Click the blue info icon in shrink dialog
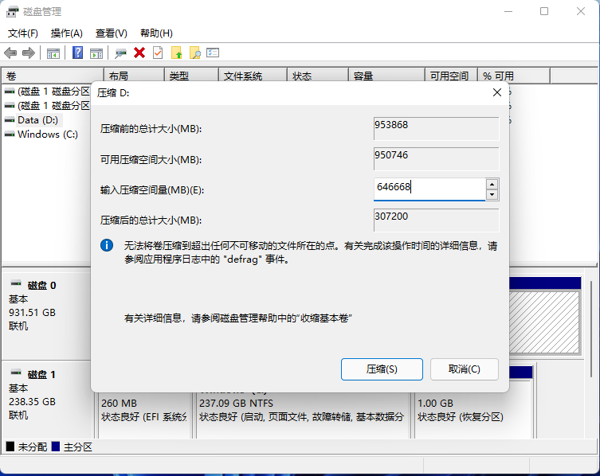Viewport: 600px width, 476px height. coord(107,245)
